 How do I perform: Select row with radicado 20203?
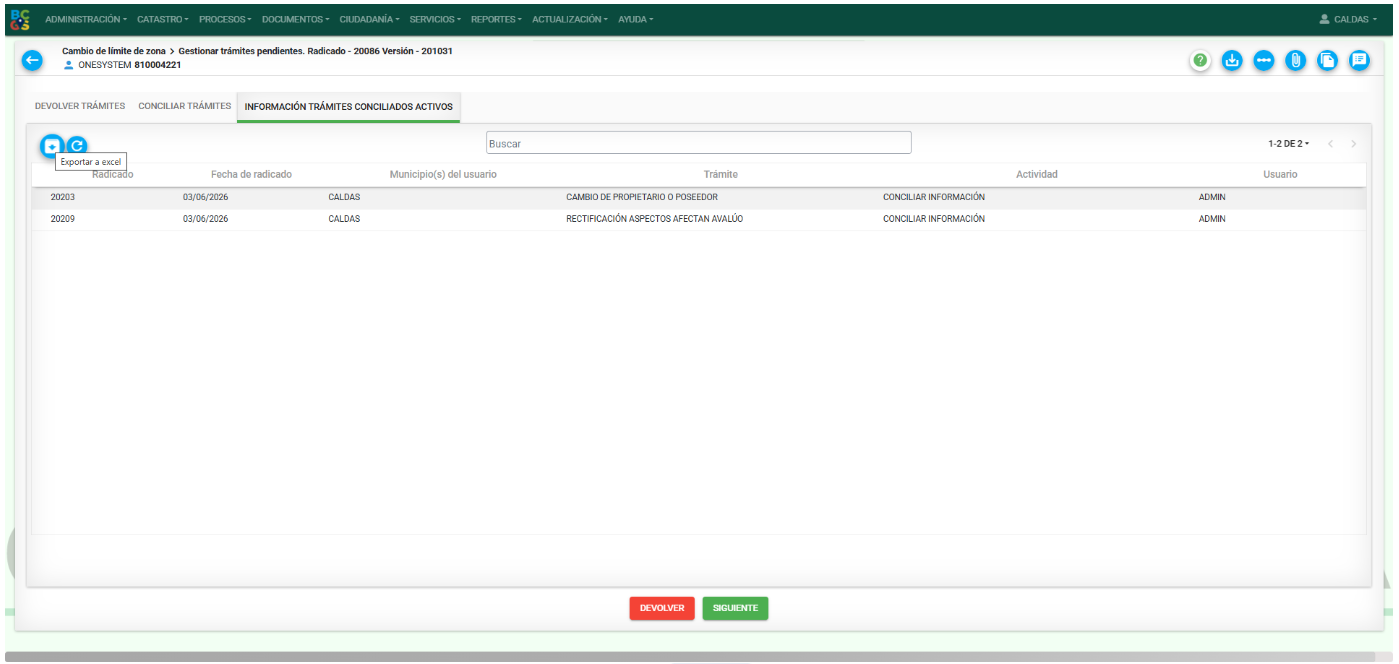(699, 197)
